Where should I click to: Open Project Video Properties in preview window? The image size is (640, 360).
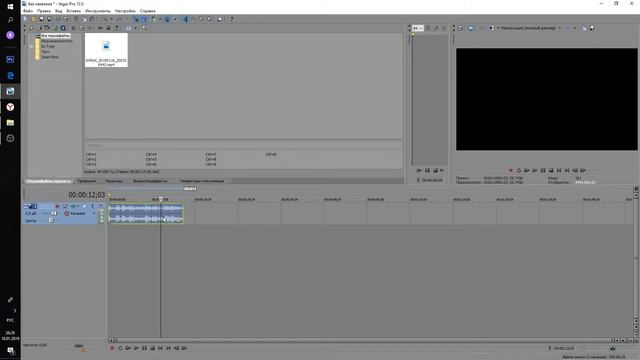pos(460,28)
